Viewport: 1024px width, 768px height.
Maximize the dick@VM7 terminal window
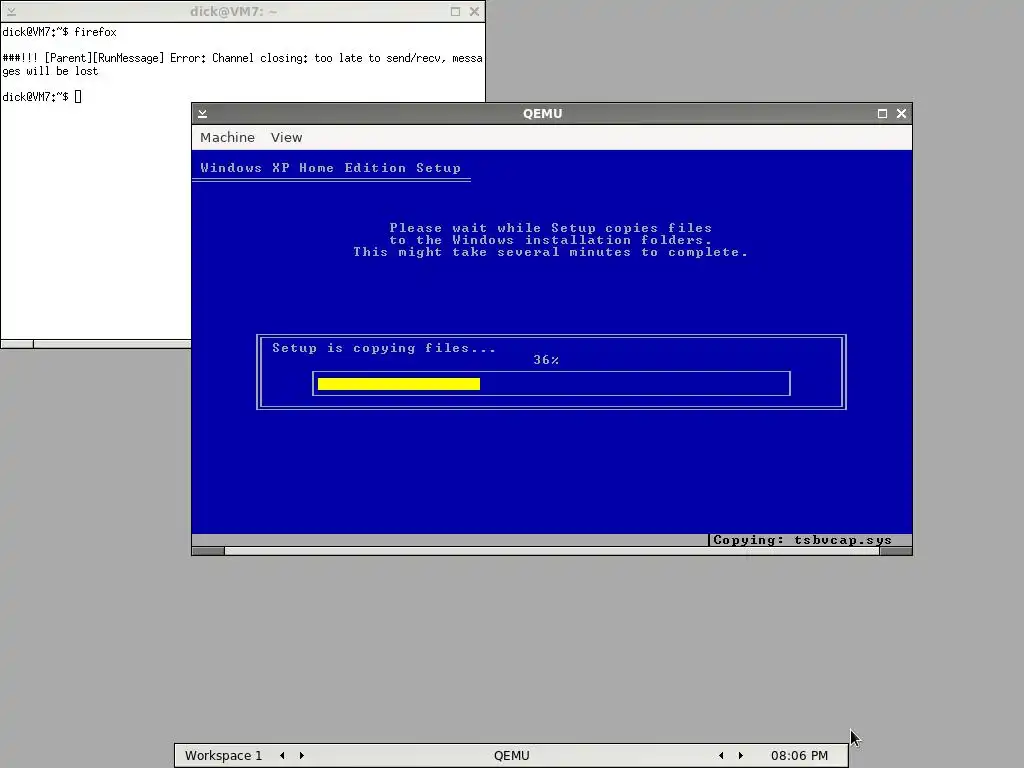pyautogui.click(x=455, y=12)
